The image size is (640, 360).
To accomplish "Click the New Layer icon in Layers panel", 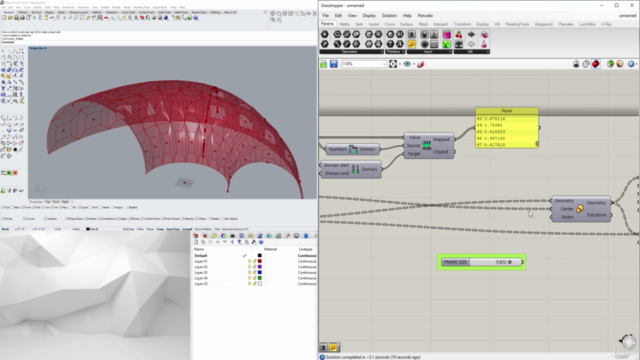I will (196, 242).
